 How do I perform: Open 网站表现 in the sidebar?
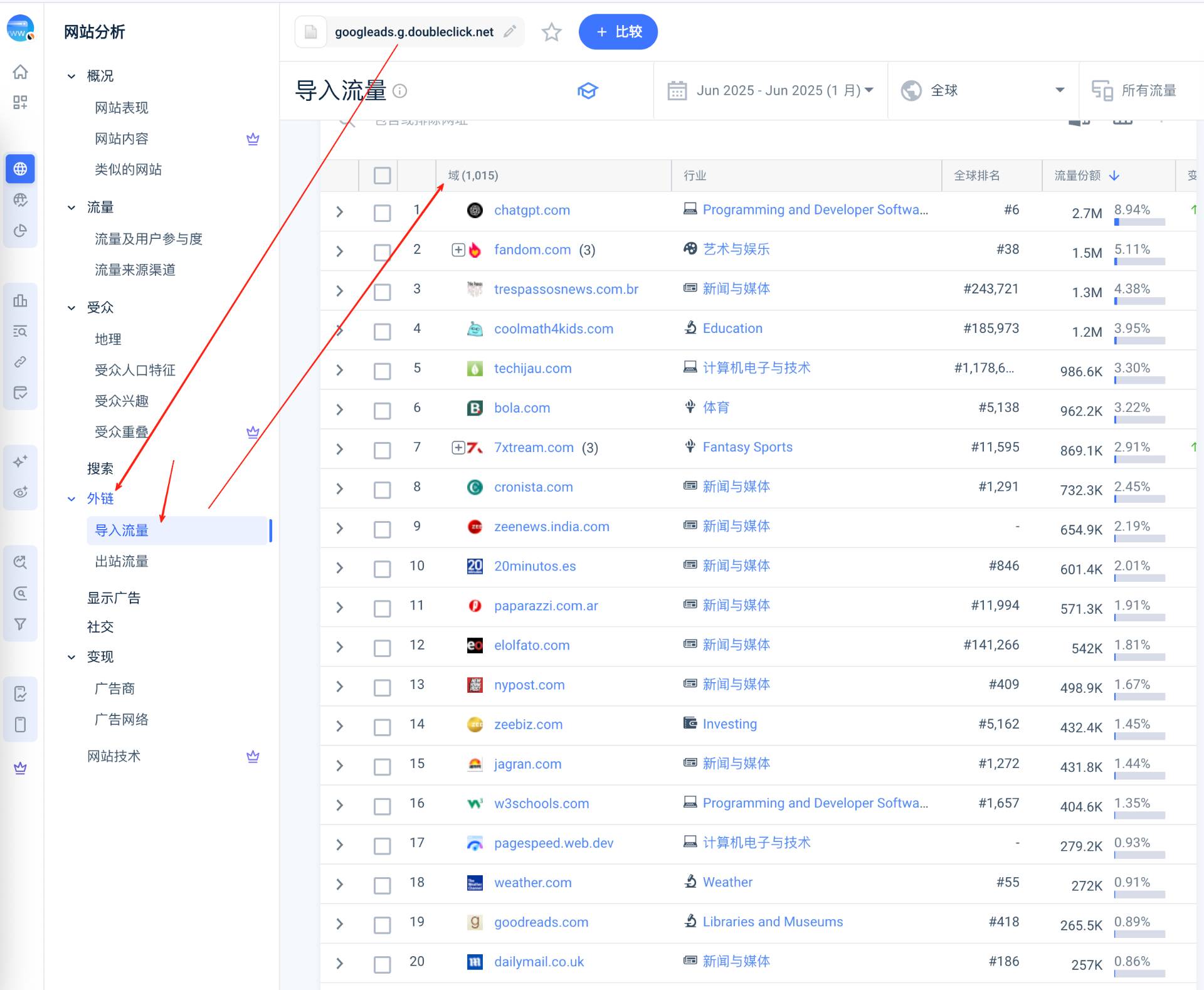pos(122,108)
